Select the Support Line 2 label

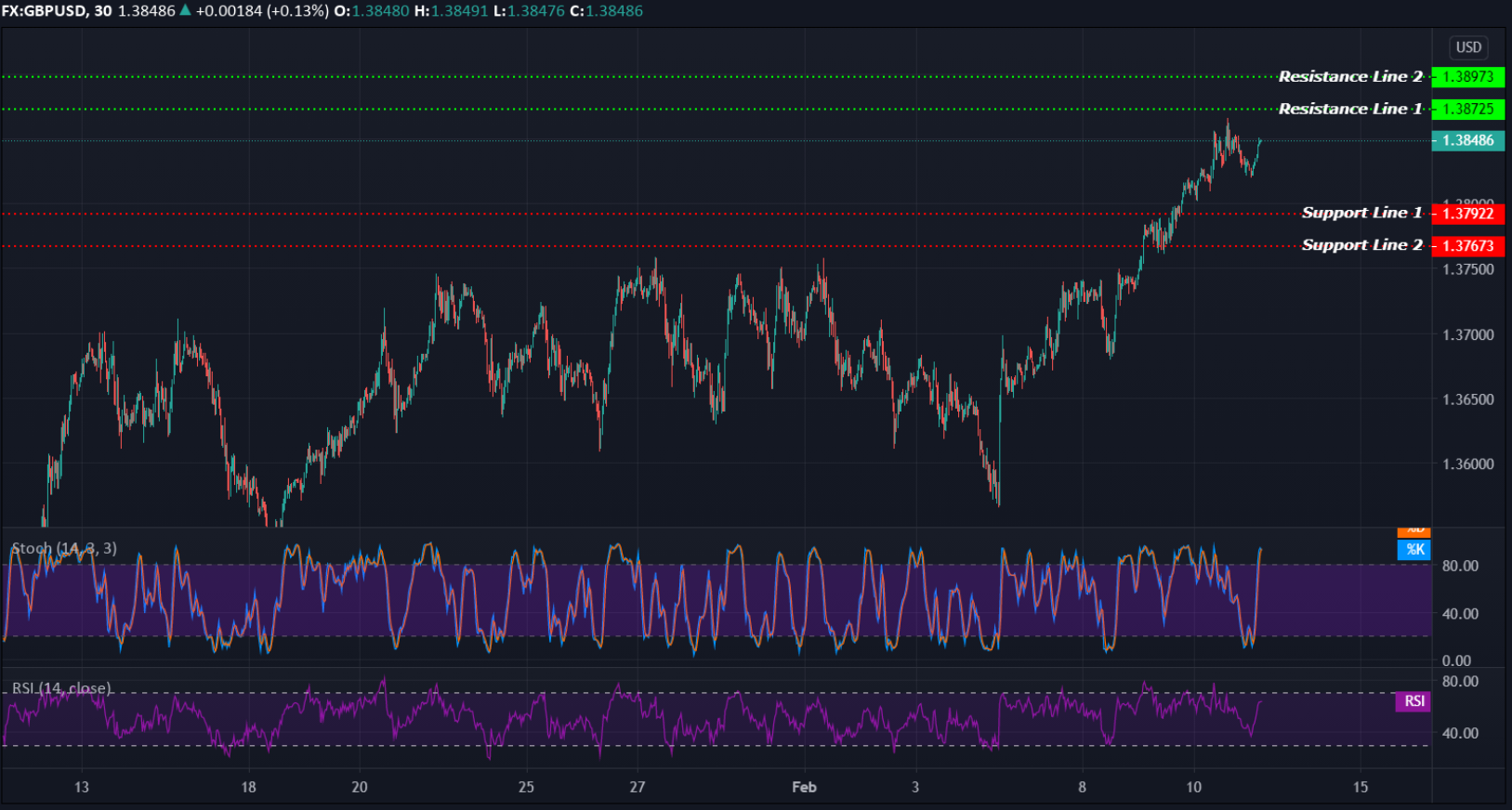pos(1362,245)
